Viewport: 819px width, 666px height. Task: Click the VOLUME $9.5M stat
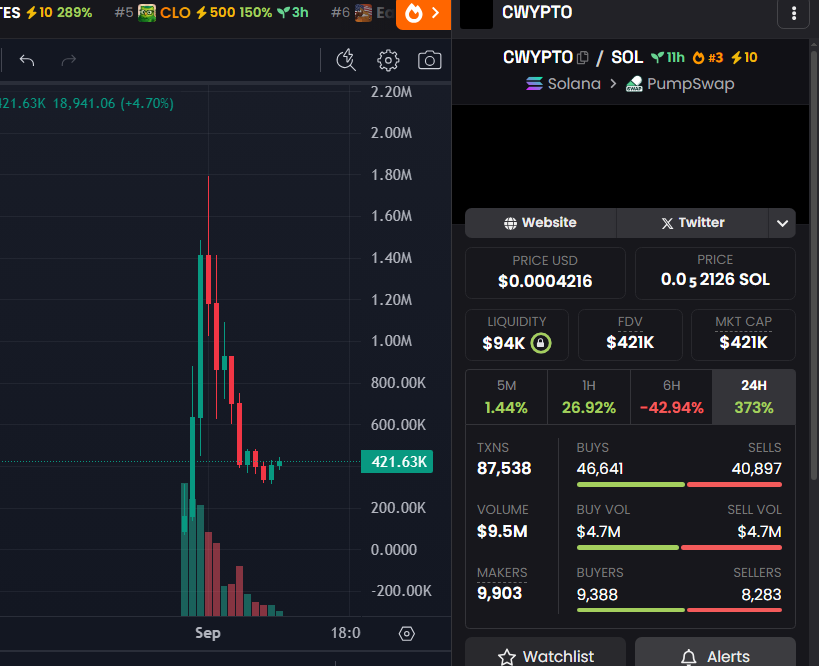click(502, 521)
